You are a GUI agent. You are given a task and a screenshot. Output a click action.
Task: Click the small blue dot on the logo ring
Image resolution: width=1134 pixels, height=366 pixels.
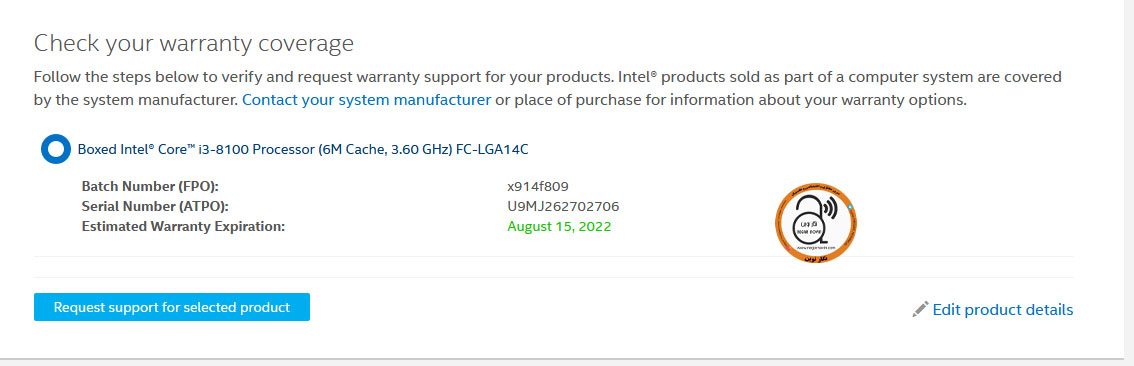tap(850, 207)
